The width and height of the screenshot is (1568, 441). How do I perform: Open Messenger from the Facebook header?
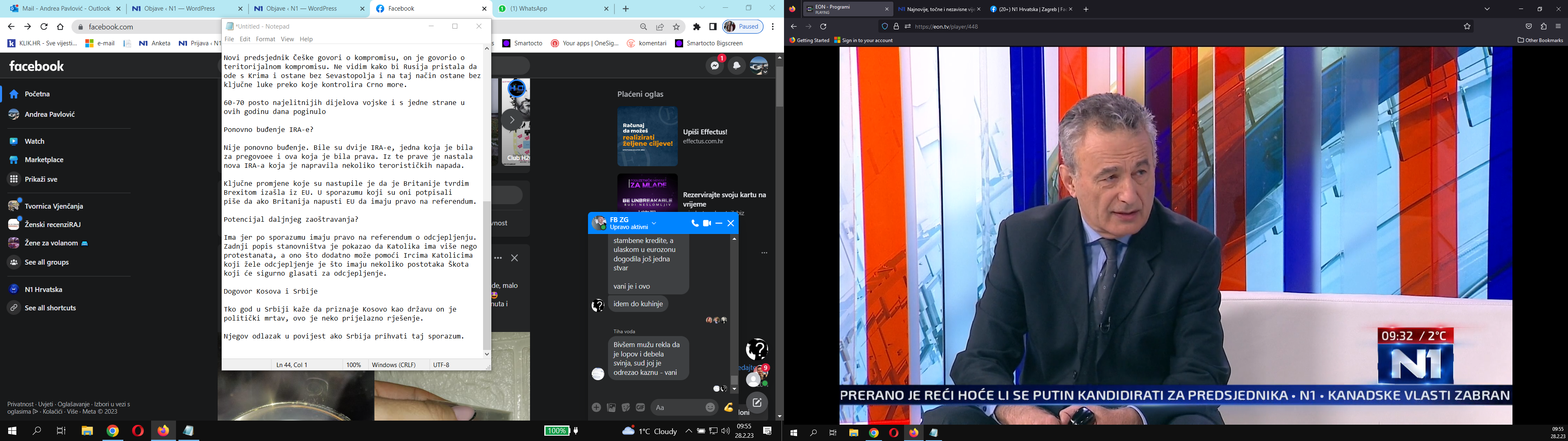(x=714, y=65)
